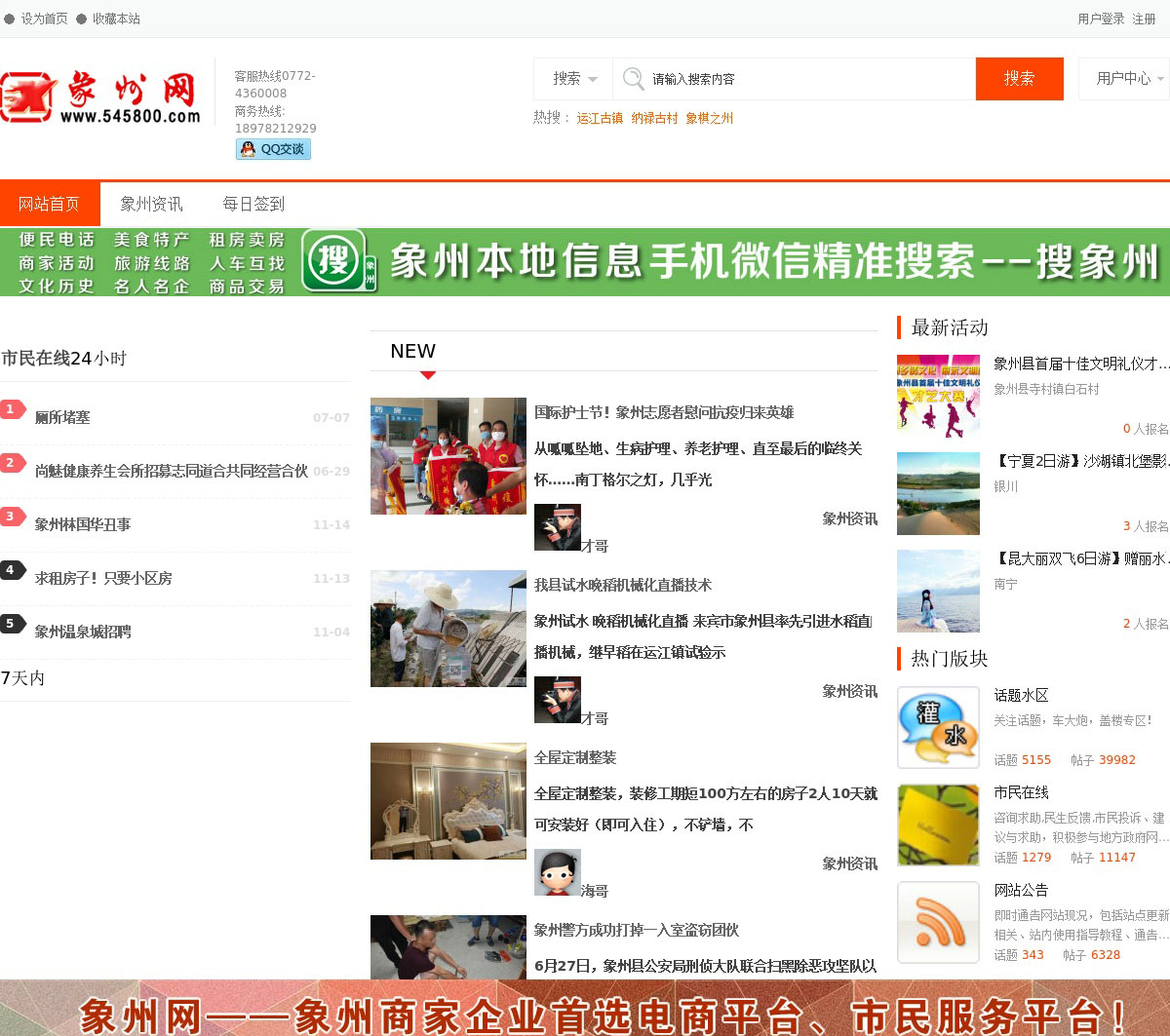Screen dimensions: 1170x1036
Task: Switch to 7天内 list tab
Action: tap(23, 678)
